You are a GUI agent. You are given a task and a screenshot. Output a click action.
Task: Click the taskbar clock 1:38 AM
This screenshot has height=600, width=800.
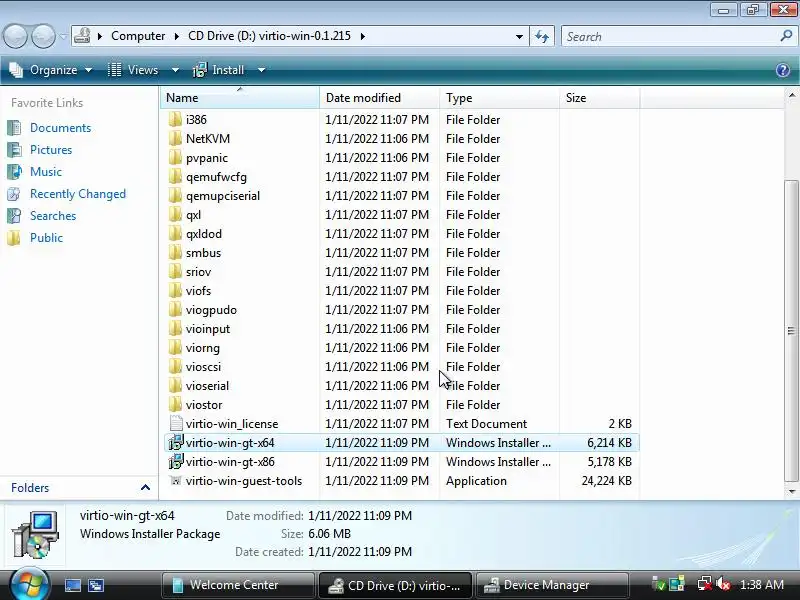tap(761, 585)
